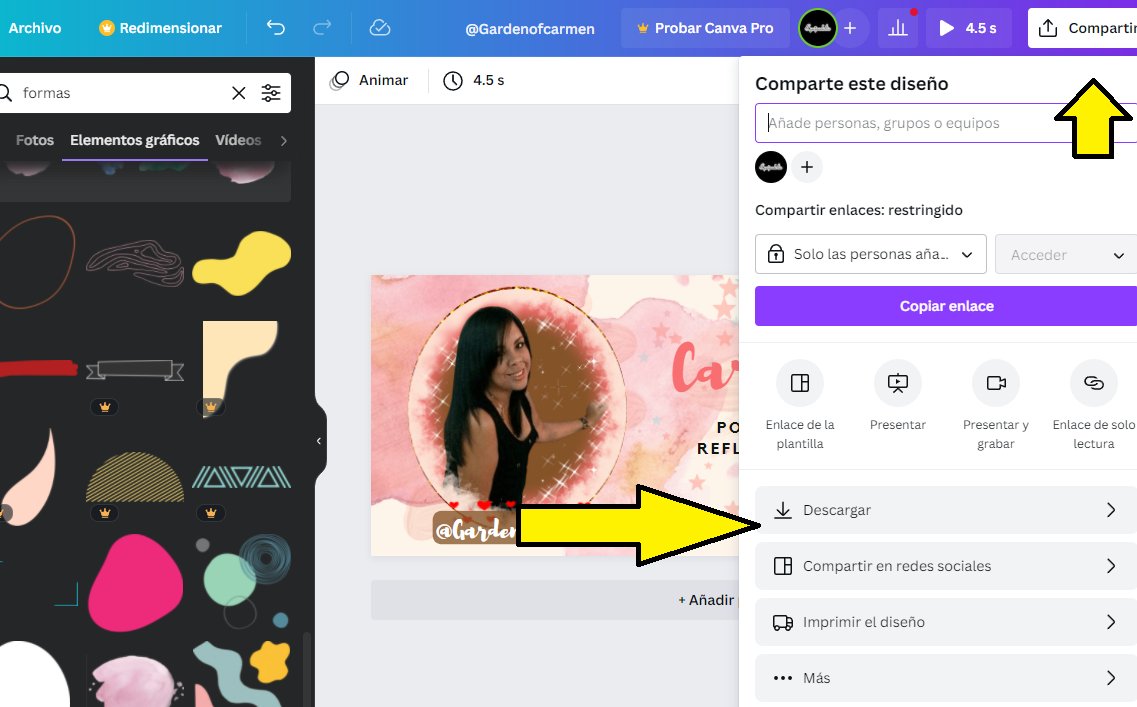Screen dimensions: 1137x707
Task: Open the link access 'Solo las personas' dropdown
Action: click(871, 254)
